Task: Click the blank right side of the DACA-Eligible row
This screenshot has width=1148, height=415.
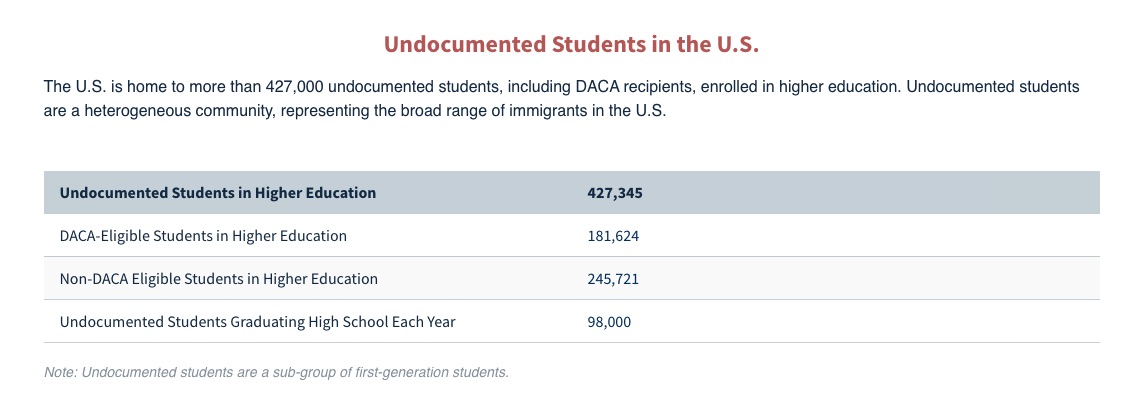Action: tap(871, 236)
